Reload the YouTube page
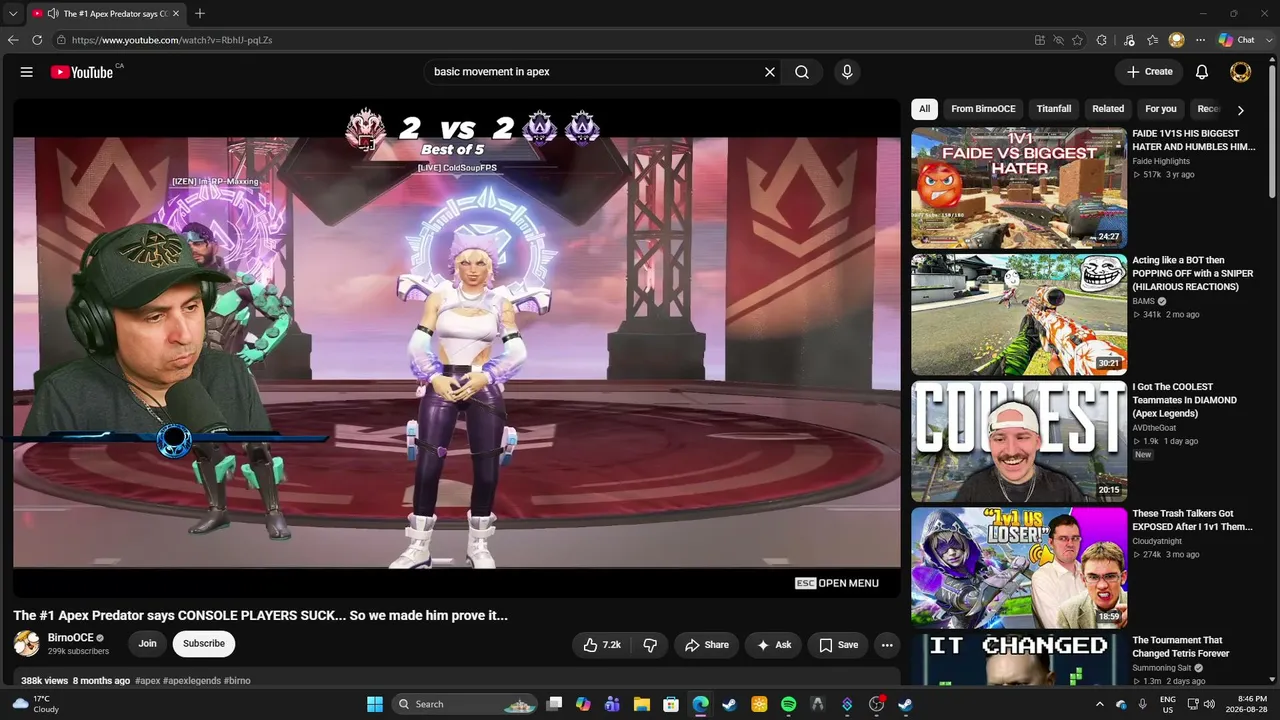This screenshot has height=720, width=1280. (37, 40)
